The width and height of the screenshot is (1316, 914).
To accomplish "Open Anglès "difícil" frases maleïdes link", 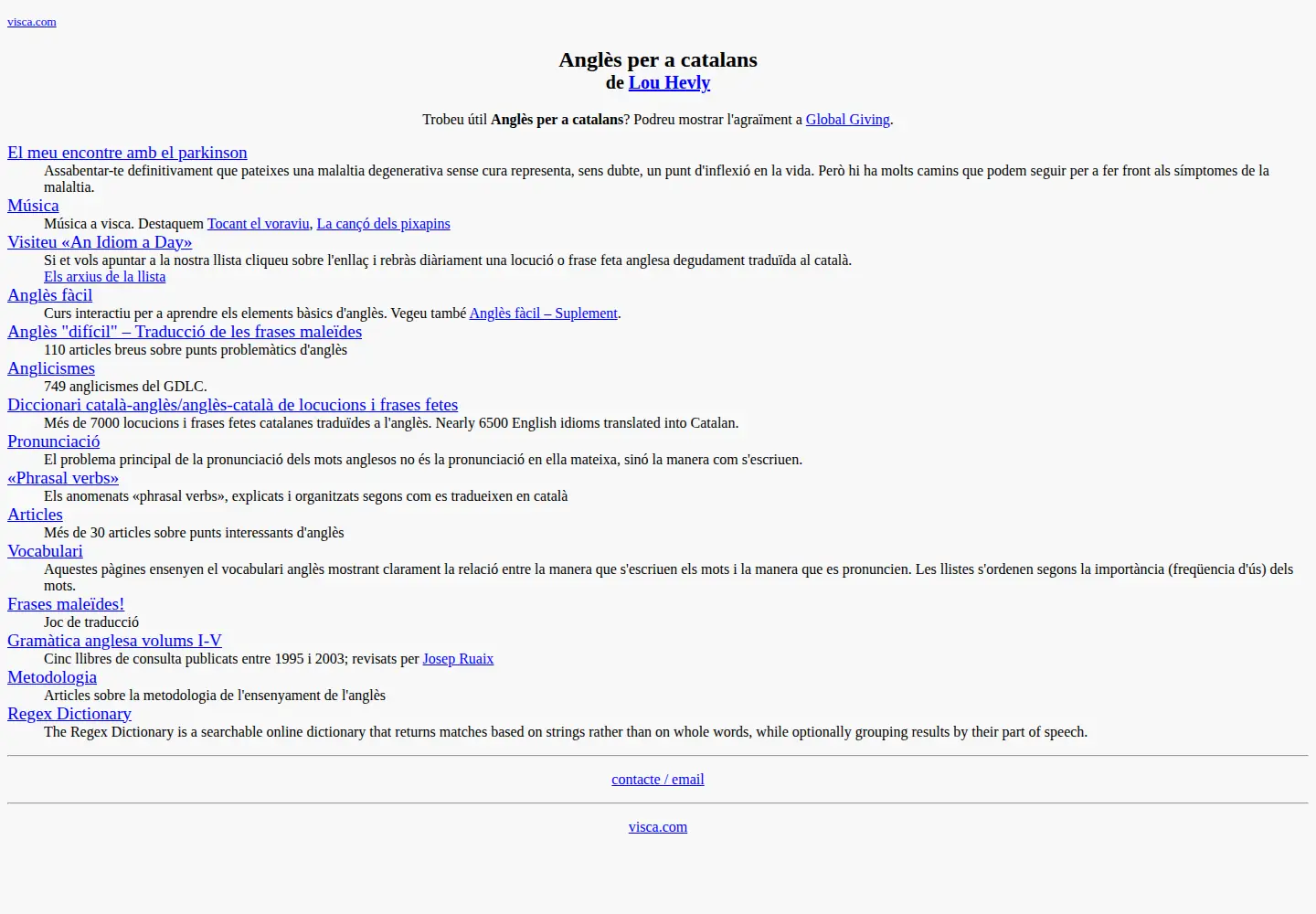I will 185,332.
